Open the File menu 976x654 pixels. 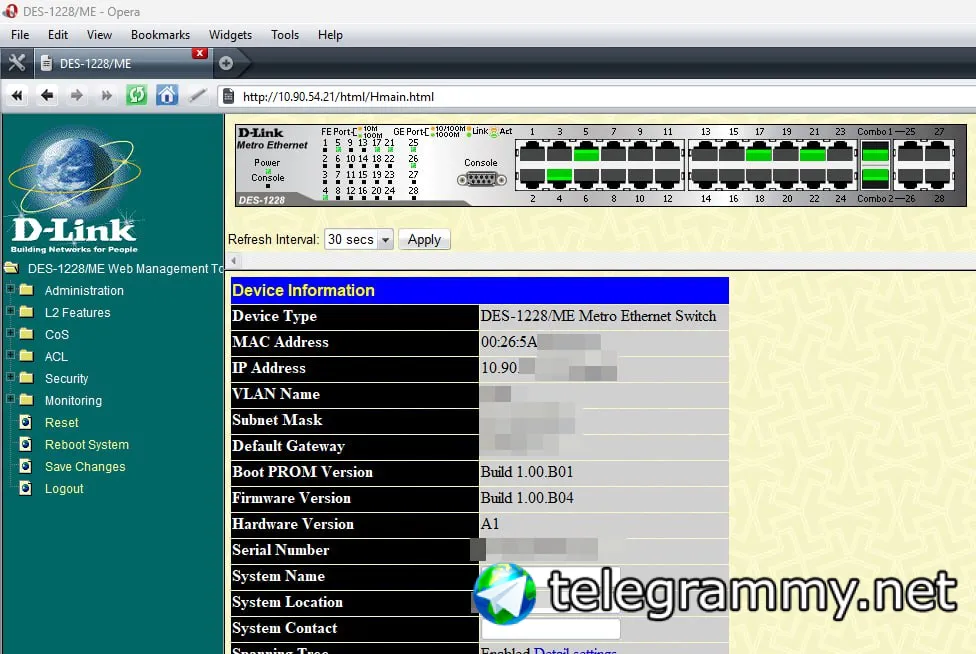[20, 35]
